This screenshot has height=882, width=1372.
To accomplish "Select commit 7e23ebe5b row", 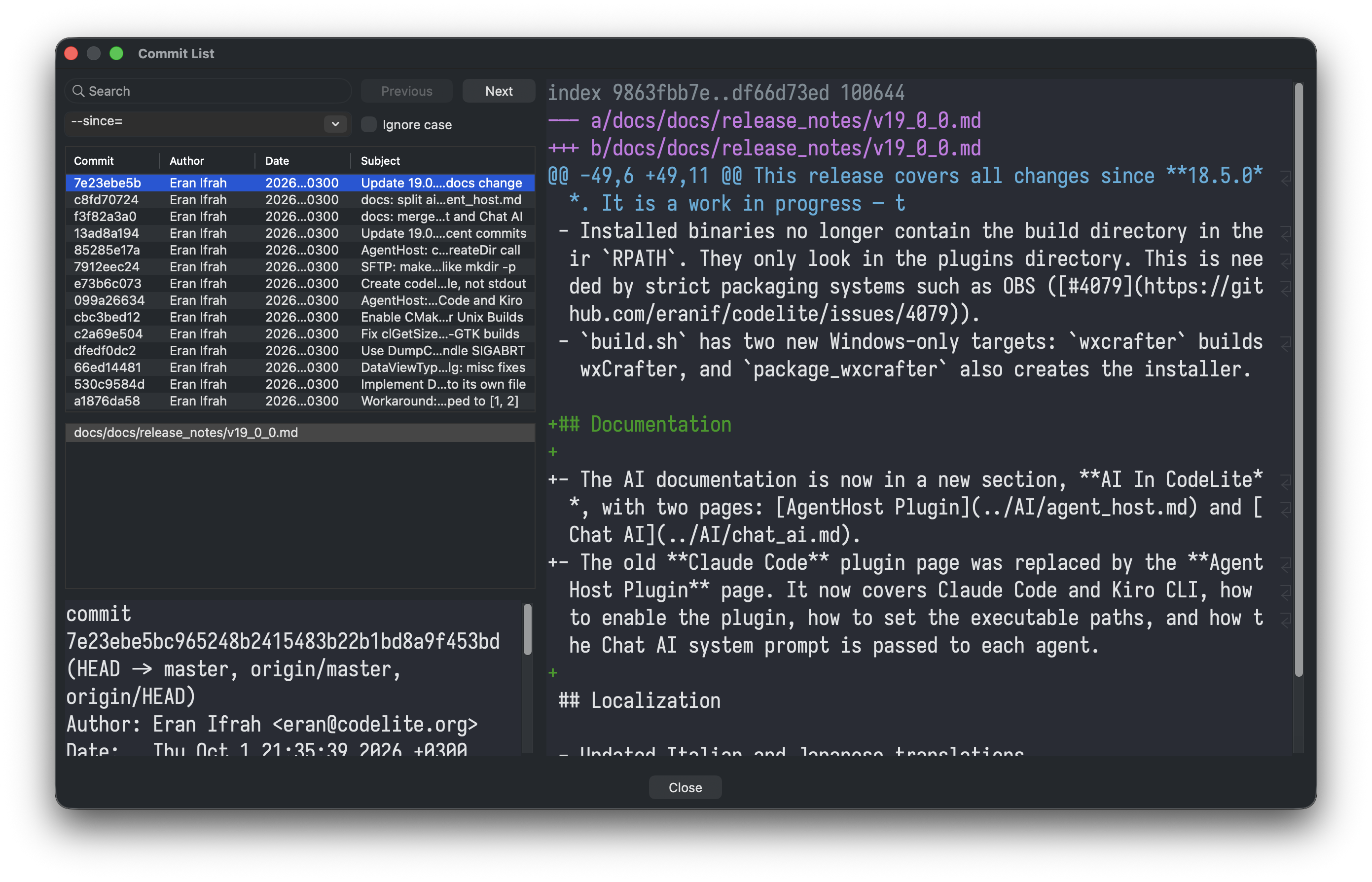I will (300, 183).
